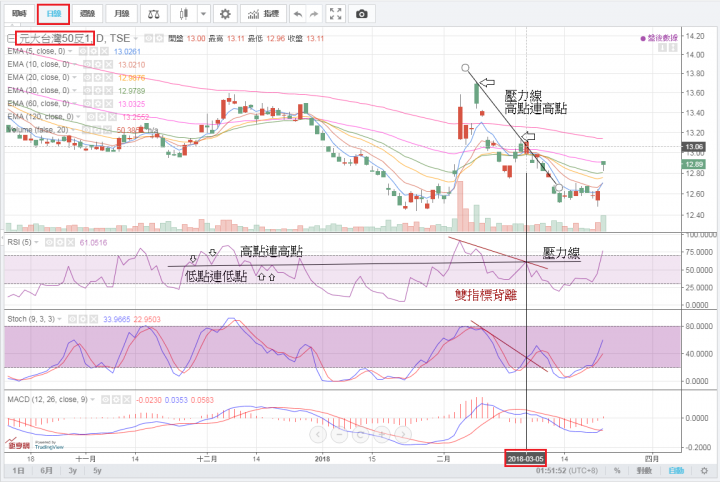
Task: Open the 指標 indicators button
Action: tap(263, 15)
